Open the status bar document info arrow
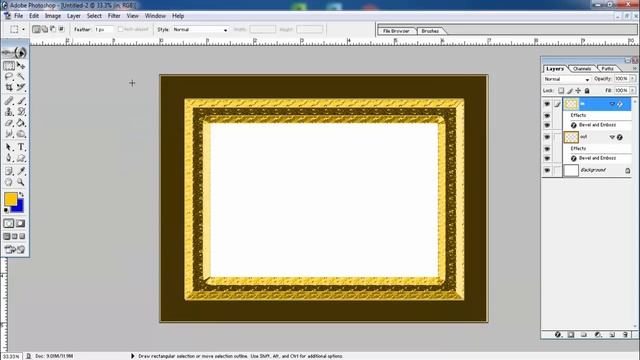 tap(132, 356)
